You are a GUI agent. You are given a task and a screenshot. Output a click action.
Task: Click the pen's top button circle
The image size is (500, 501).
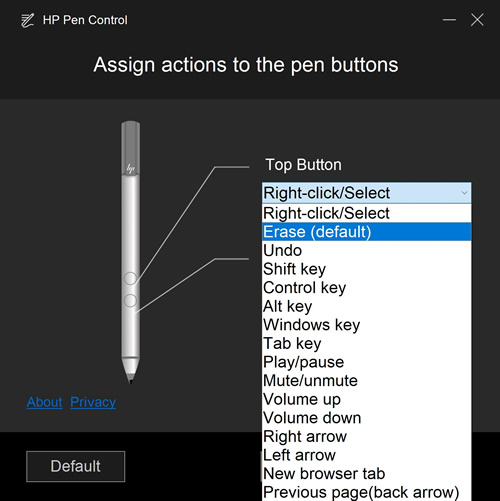(x=130, y=278)
